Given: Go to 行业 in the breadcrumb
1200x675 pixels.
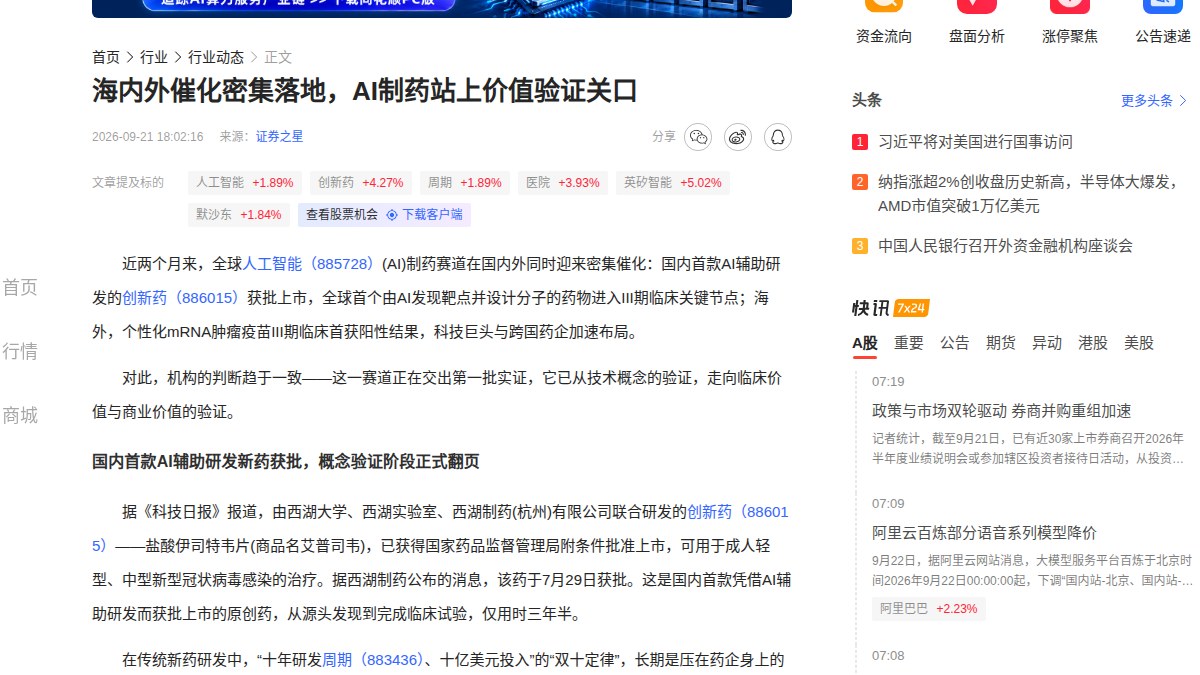Looking at the screenshot, I should click(154, 57).
